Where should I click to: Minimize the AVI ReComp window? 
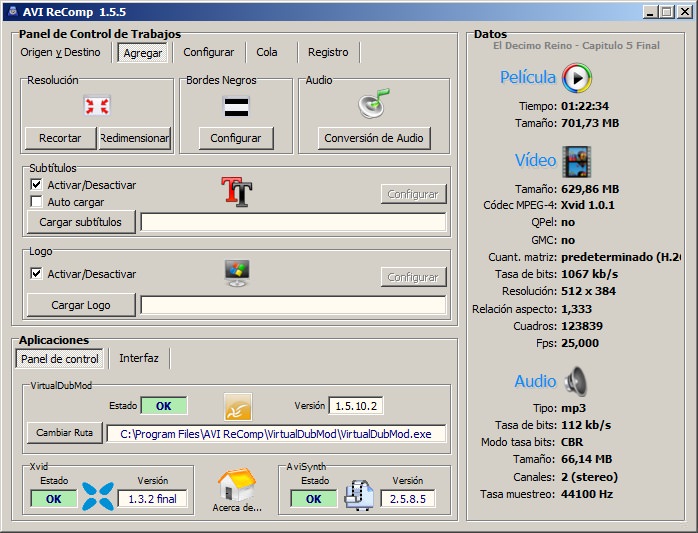coord(650,12)
